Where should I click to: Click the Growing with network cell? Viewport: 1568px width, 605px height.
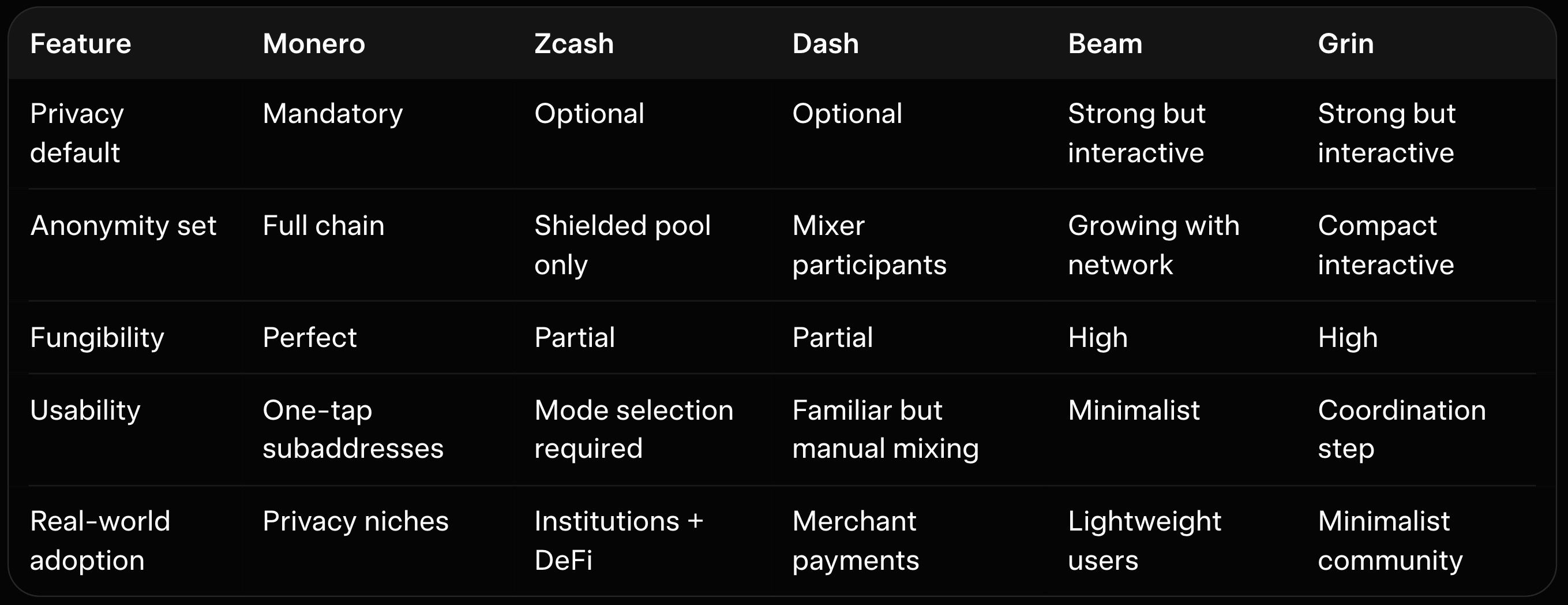[1153, 245]
